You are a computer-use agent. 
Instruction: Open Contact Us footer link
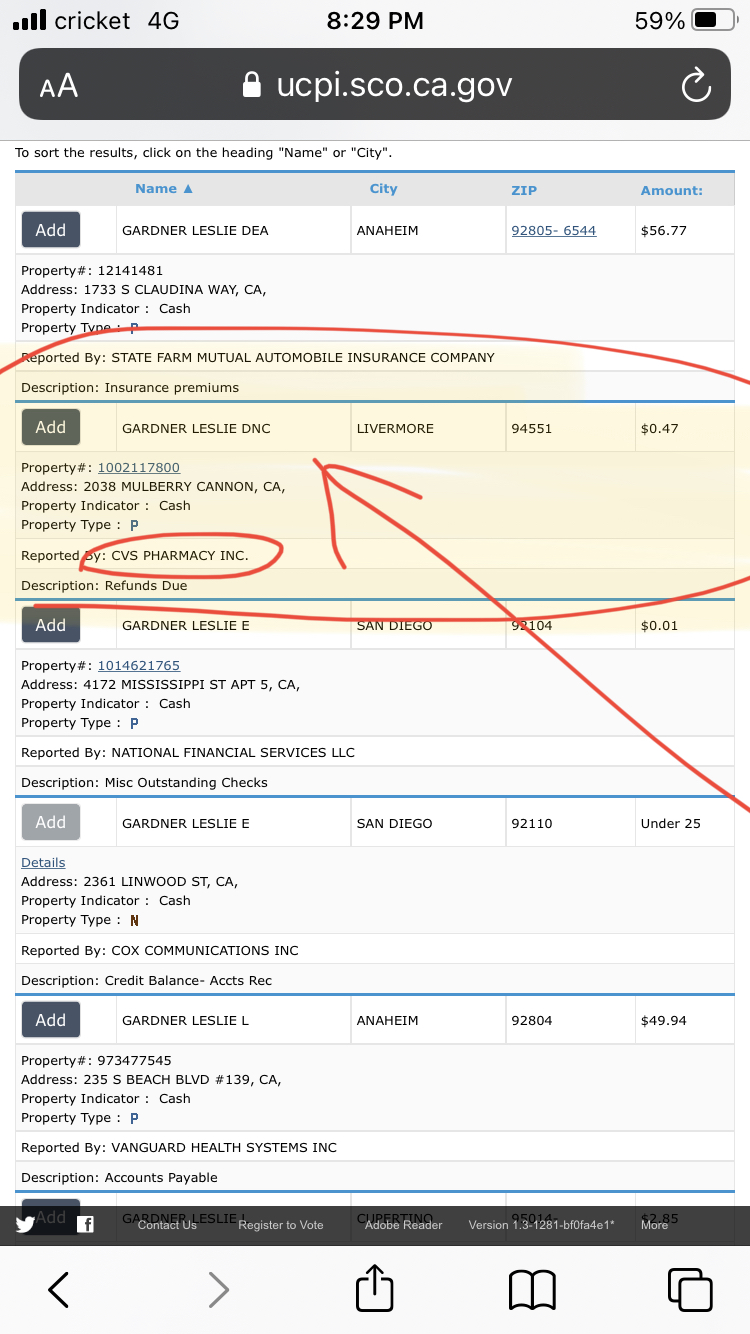coord(167,1225)
